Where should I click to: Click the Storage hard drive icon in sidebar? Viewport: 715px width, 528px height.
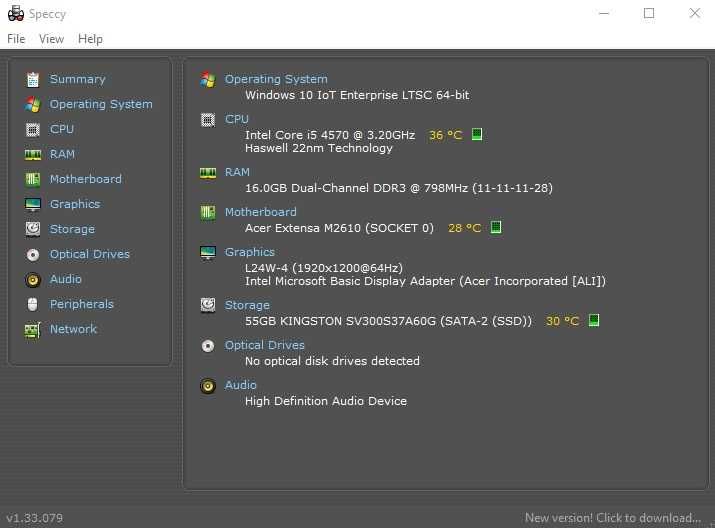tap(33, 229)
